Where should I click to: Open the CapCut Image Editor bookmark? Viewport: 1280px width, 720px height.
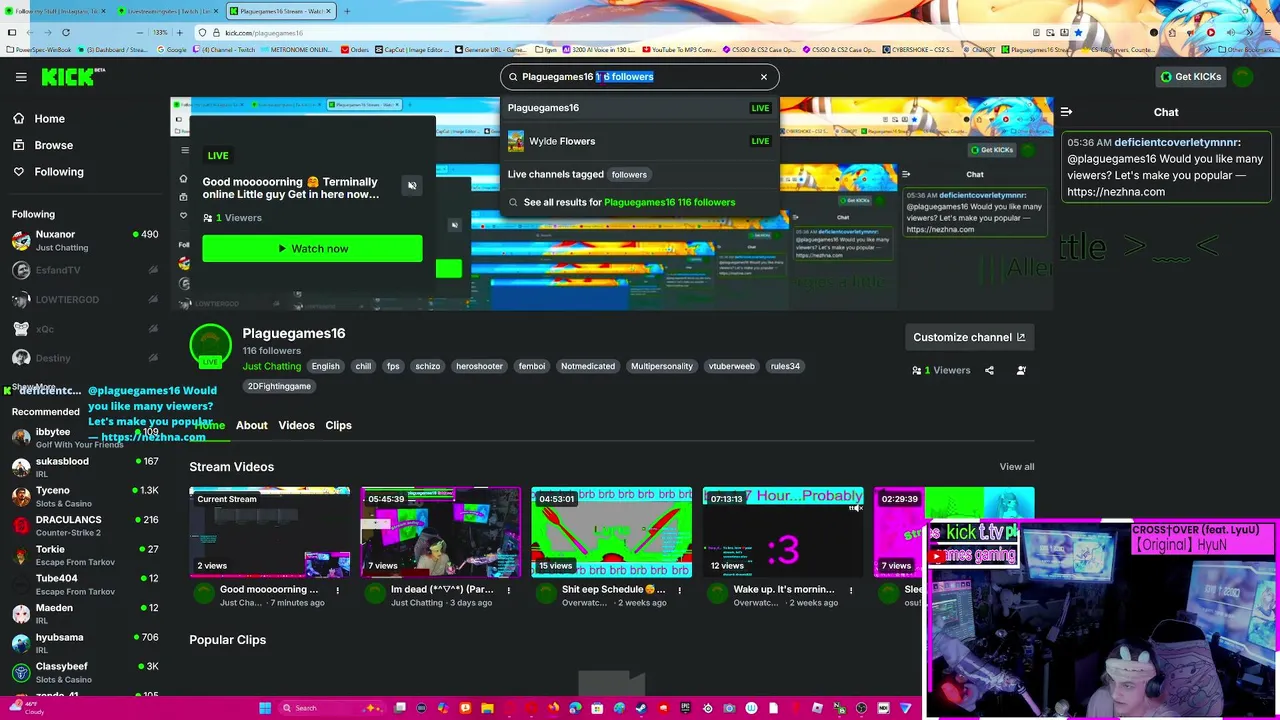click(413, 49)
